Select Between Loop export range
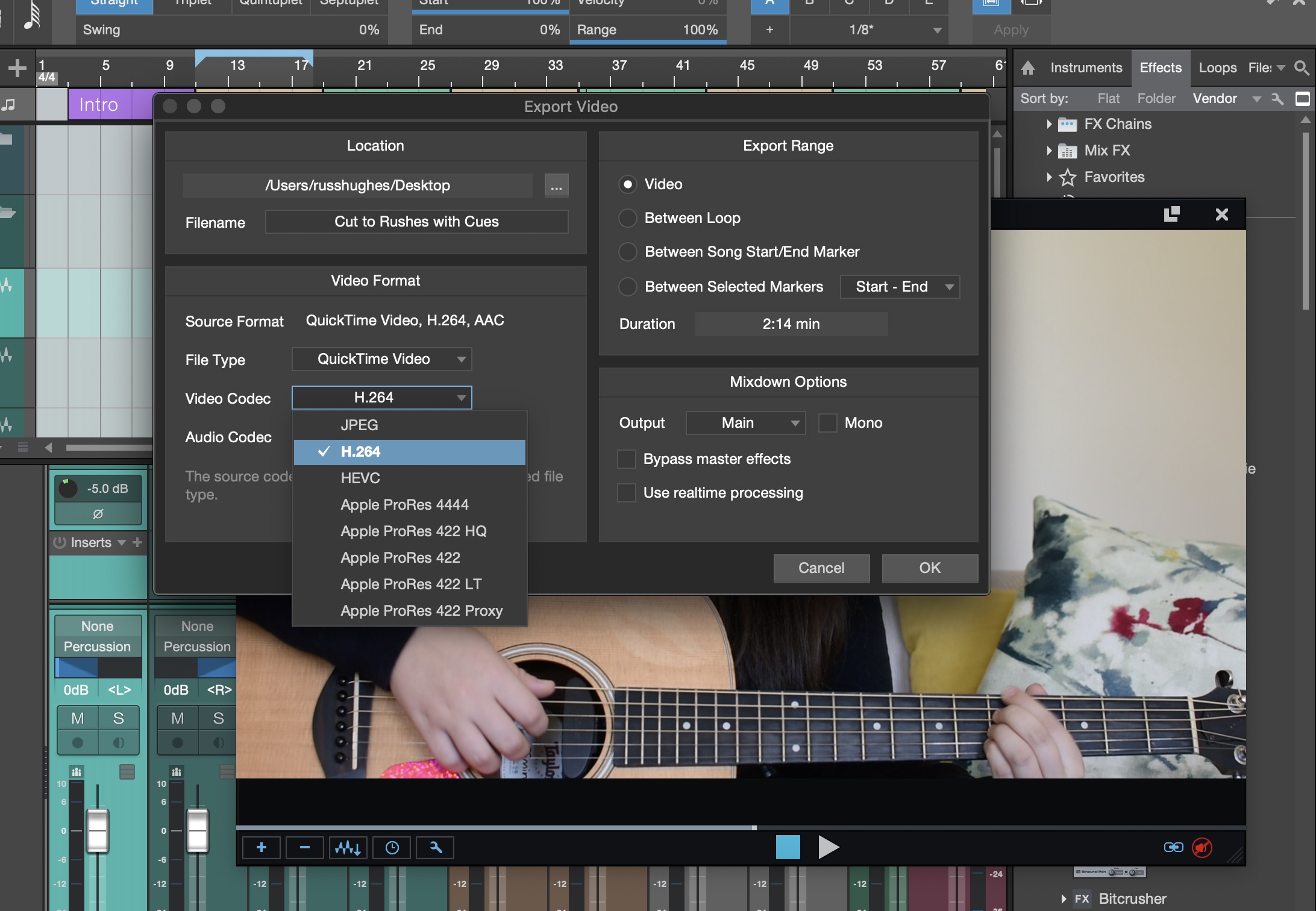Viewport: 1316px width, 911px height. coord(628,218)
